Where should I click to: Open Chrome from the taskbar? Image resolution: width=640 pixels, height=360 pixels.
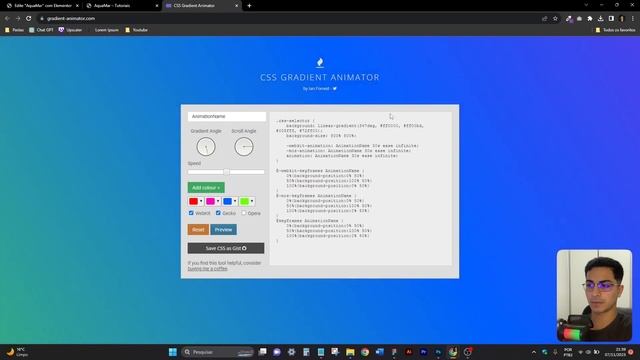pos(365,352)
